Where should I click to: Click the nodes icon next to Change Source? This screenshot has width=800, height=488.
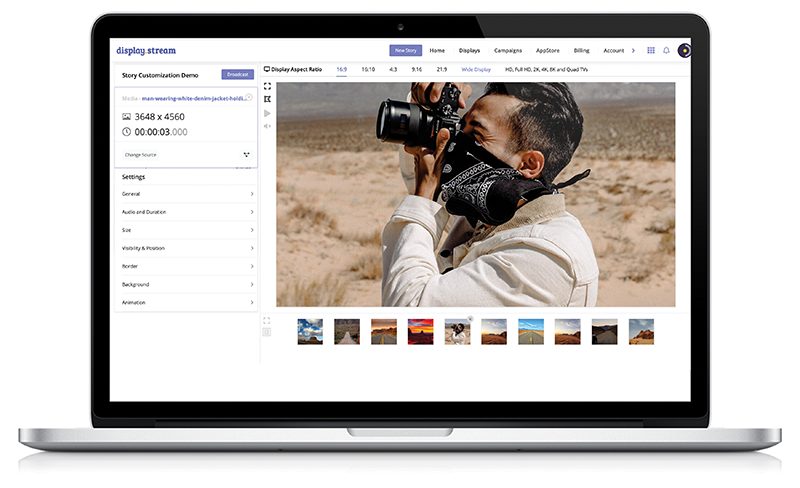pos(246,155)
